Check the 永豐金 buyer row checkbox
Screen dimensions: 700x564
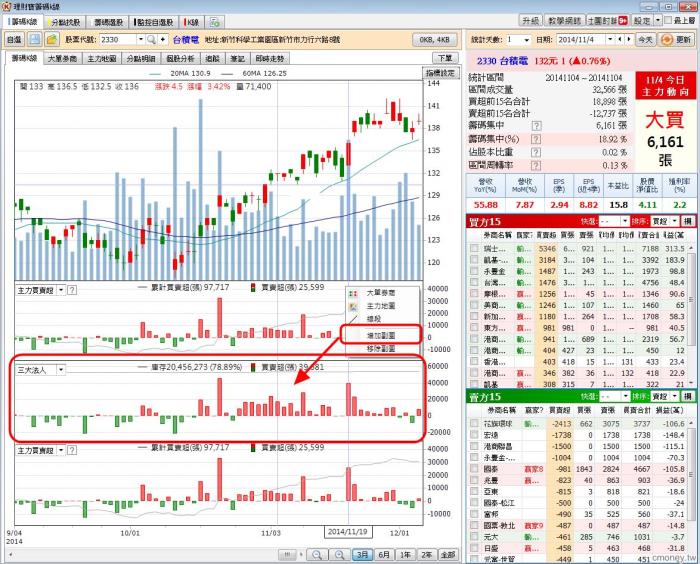coord(474,271)
